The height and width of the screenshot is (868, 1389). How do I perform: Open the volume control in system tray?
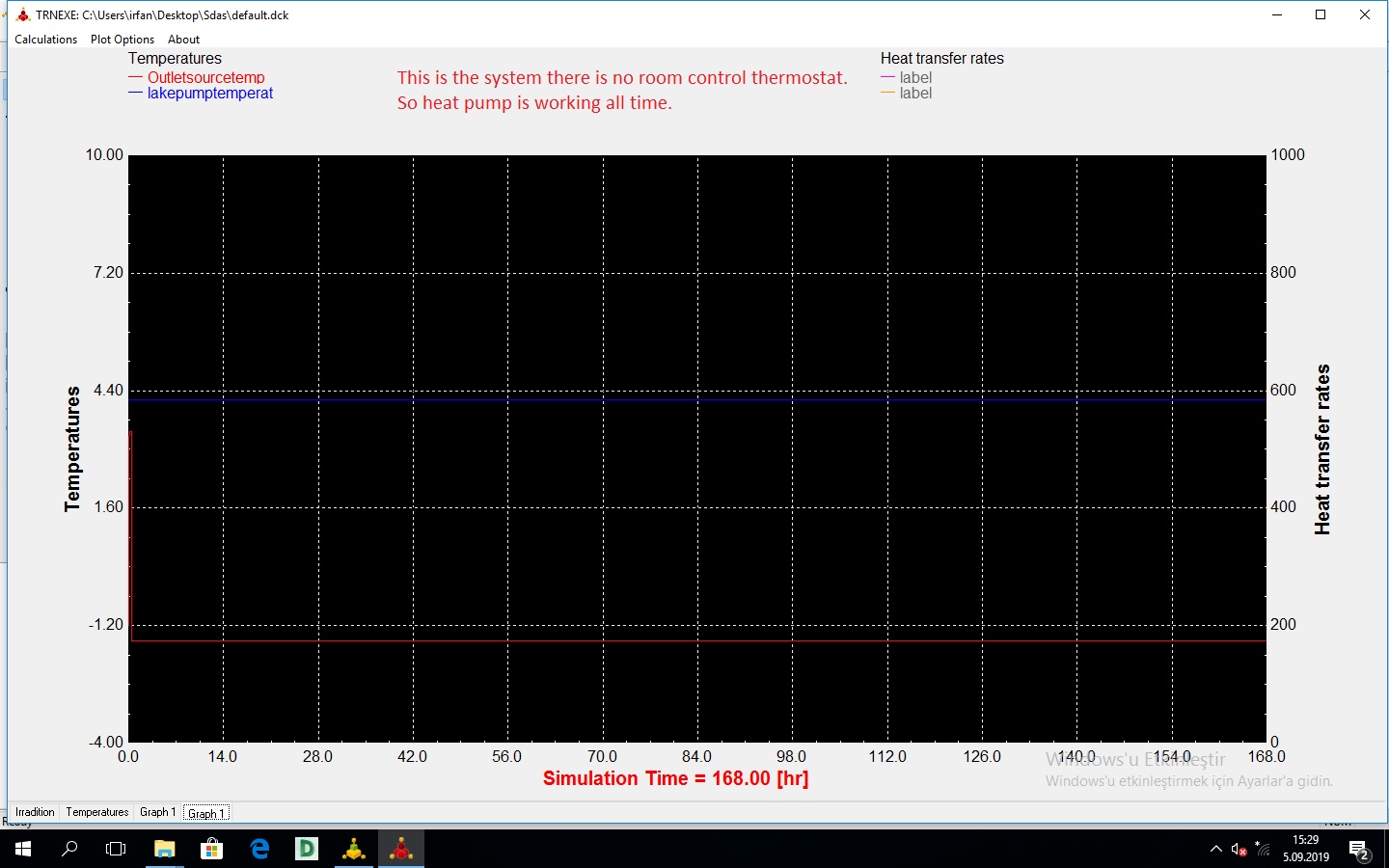pyautogui.click(x=1239, y=850)
